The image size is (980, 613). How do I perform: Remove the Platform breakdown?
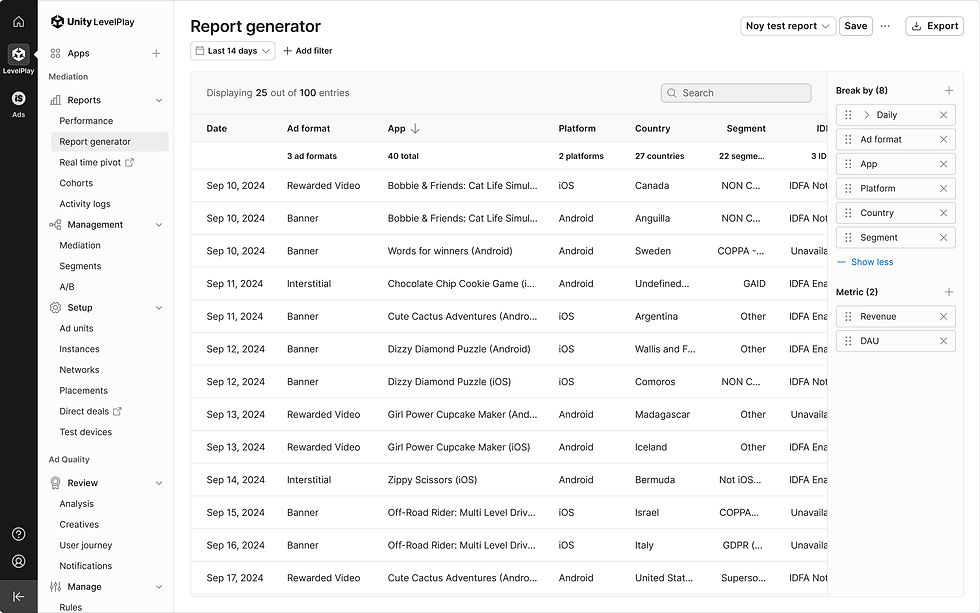tap(944, 188)
